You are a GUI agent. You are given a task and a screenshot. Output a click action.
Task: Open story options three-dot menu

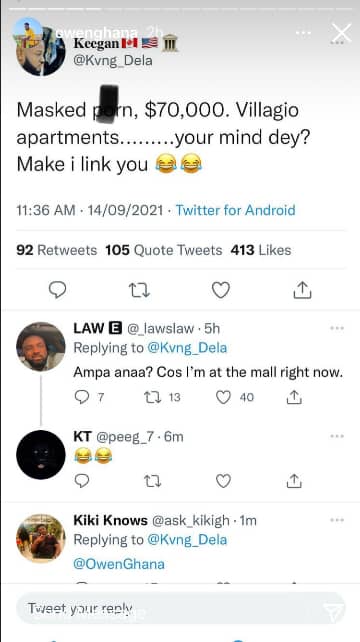303,33
